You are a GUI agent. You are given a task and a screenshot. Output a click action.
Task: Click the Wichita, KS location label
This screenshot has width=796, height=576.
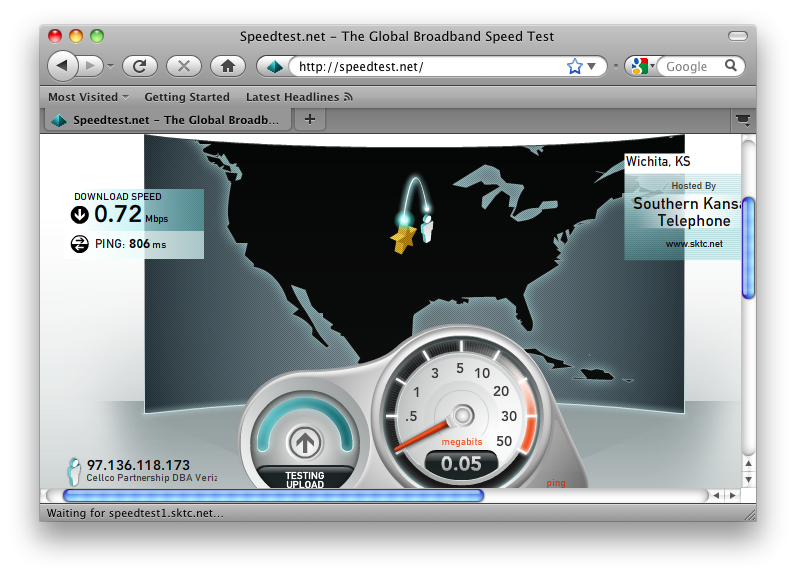658,161
